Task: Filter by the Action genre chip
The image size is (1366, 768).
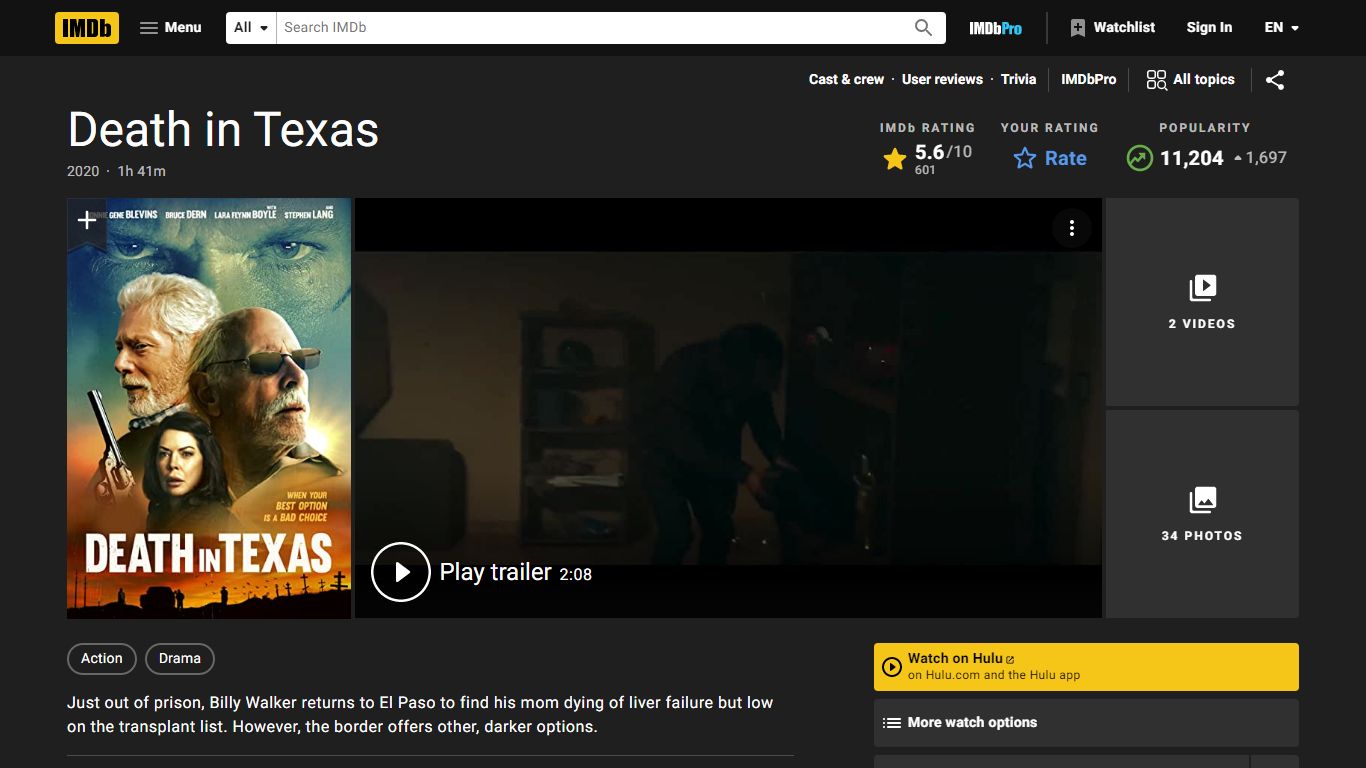Action: pyautogui.click(x=102, y=658)
